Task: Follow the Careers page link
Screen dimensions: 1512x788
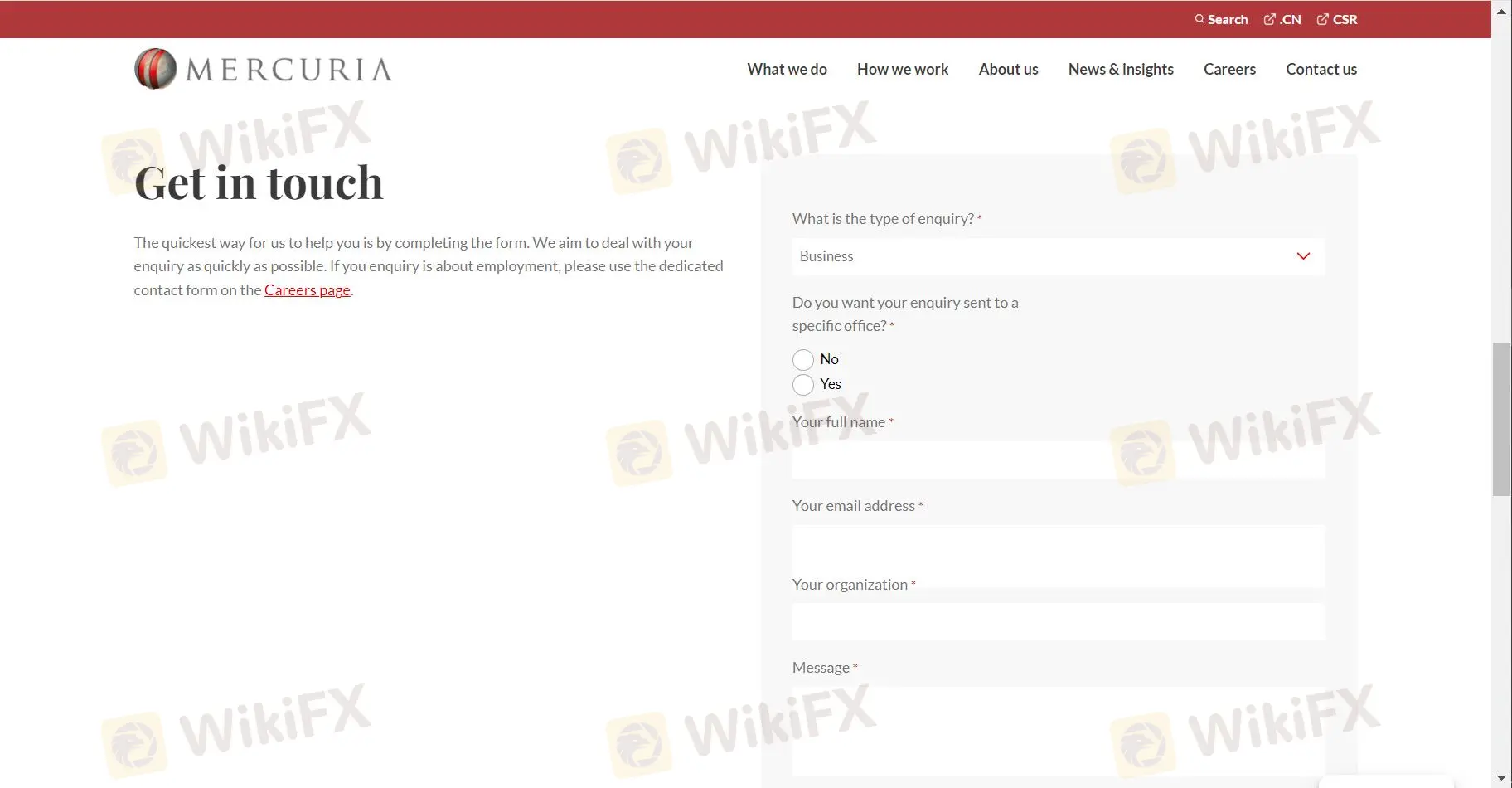Action: point(307,290)
